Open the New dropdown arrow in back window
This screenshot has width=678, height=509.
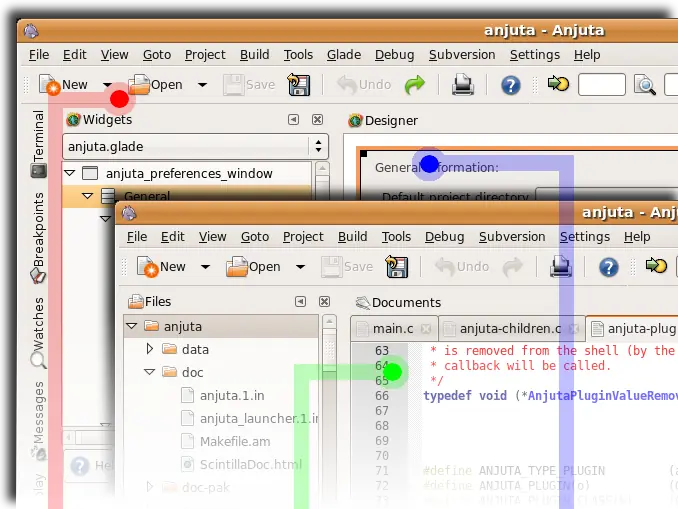pos(108,84)
